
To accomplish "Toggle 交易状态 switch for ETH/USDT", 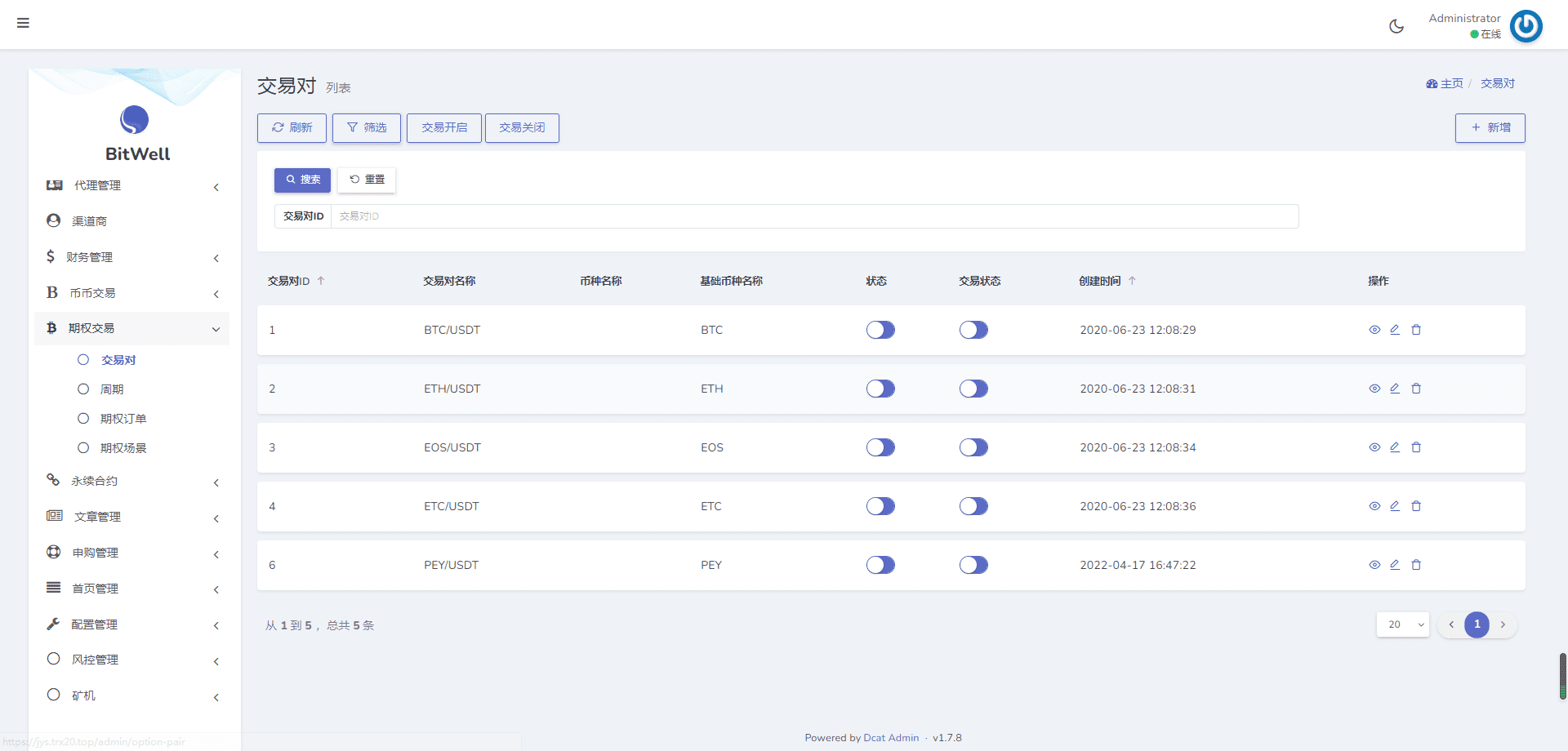I will click(x=973, y=389).
